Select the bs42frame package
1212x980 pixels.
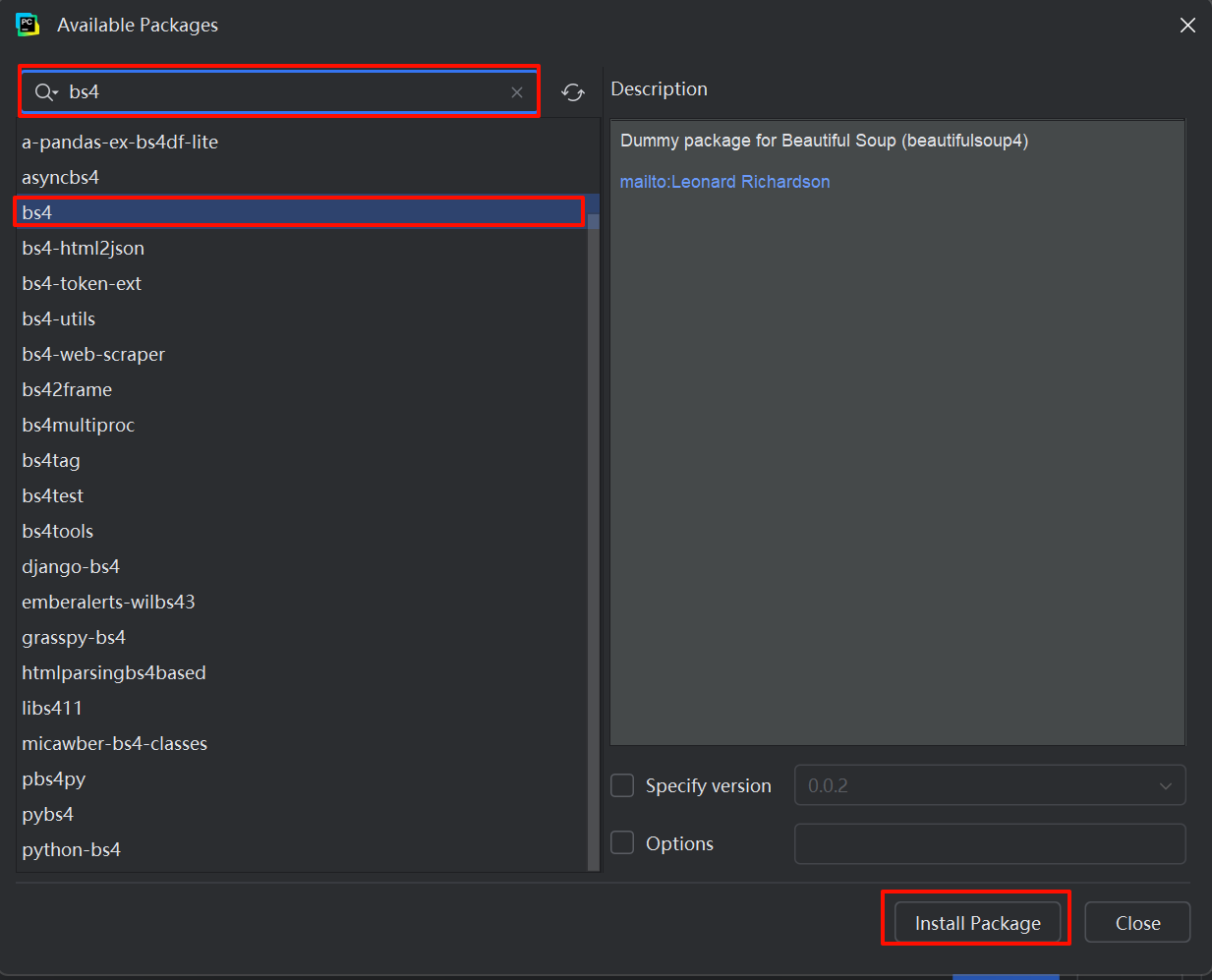(x=302, y=389)
